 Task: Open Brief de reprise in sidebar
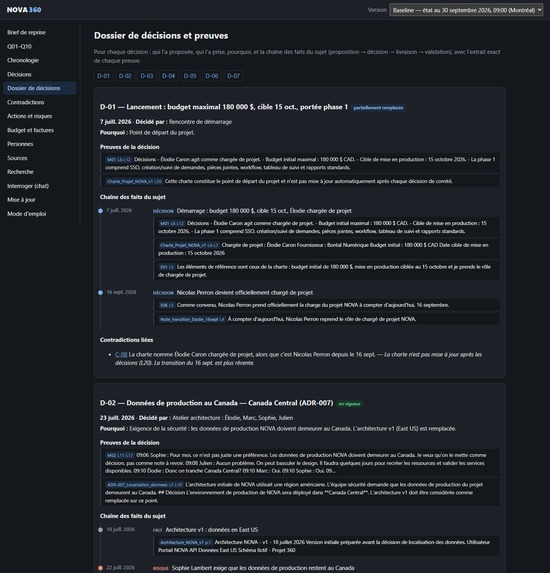pyautogui.click(x=40, y=33)
